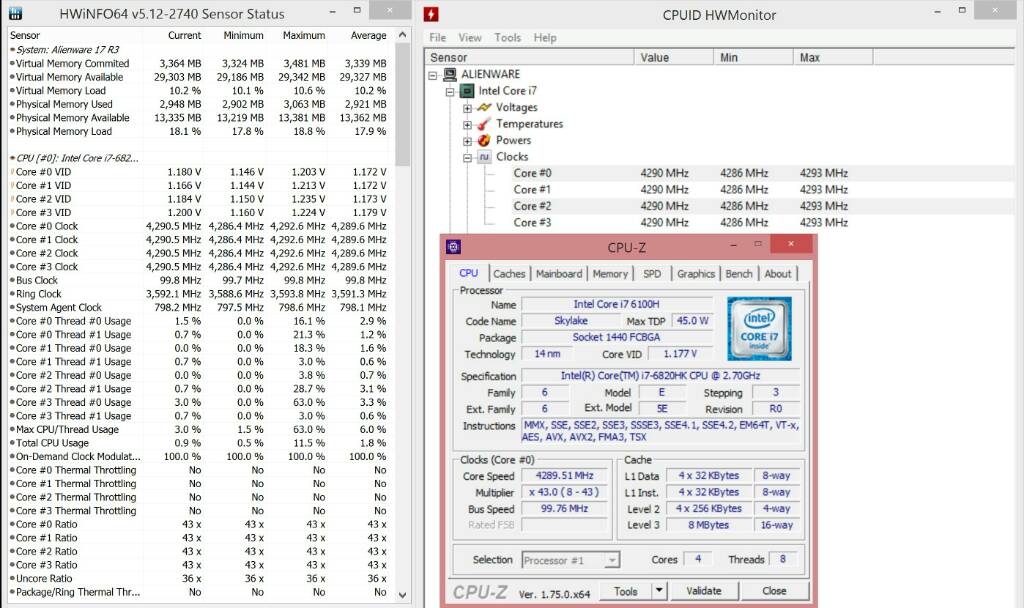Click the Multiplier value field in CPU-Z
This screenshot has width=1024, height=608.
(564, 492)
